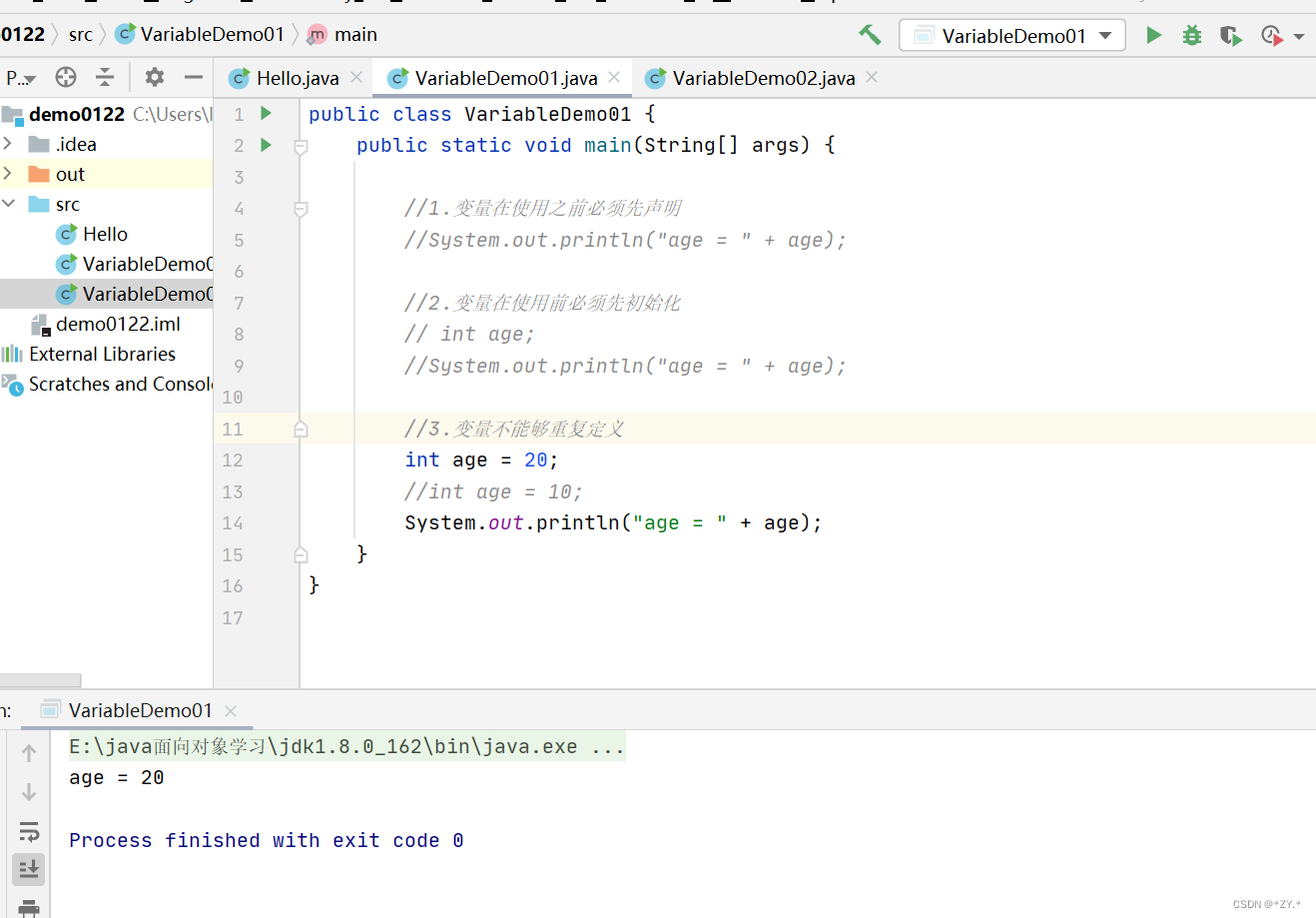Select the out folder row
The image size is (1316, 918).
coord(107,174)
